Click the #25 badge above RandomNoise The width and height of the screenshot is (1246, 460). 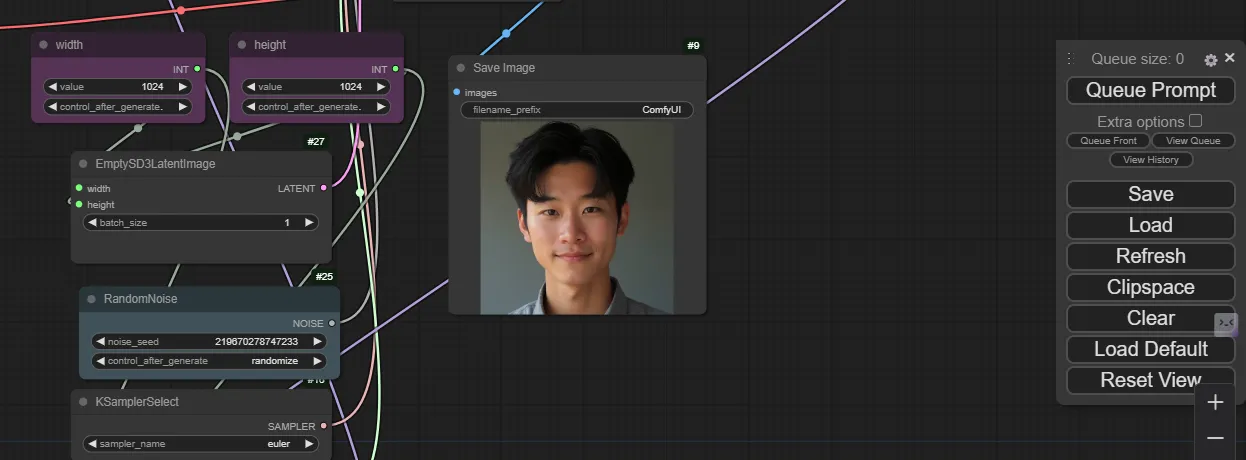click(324, 276)
